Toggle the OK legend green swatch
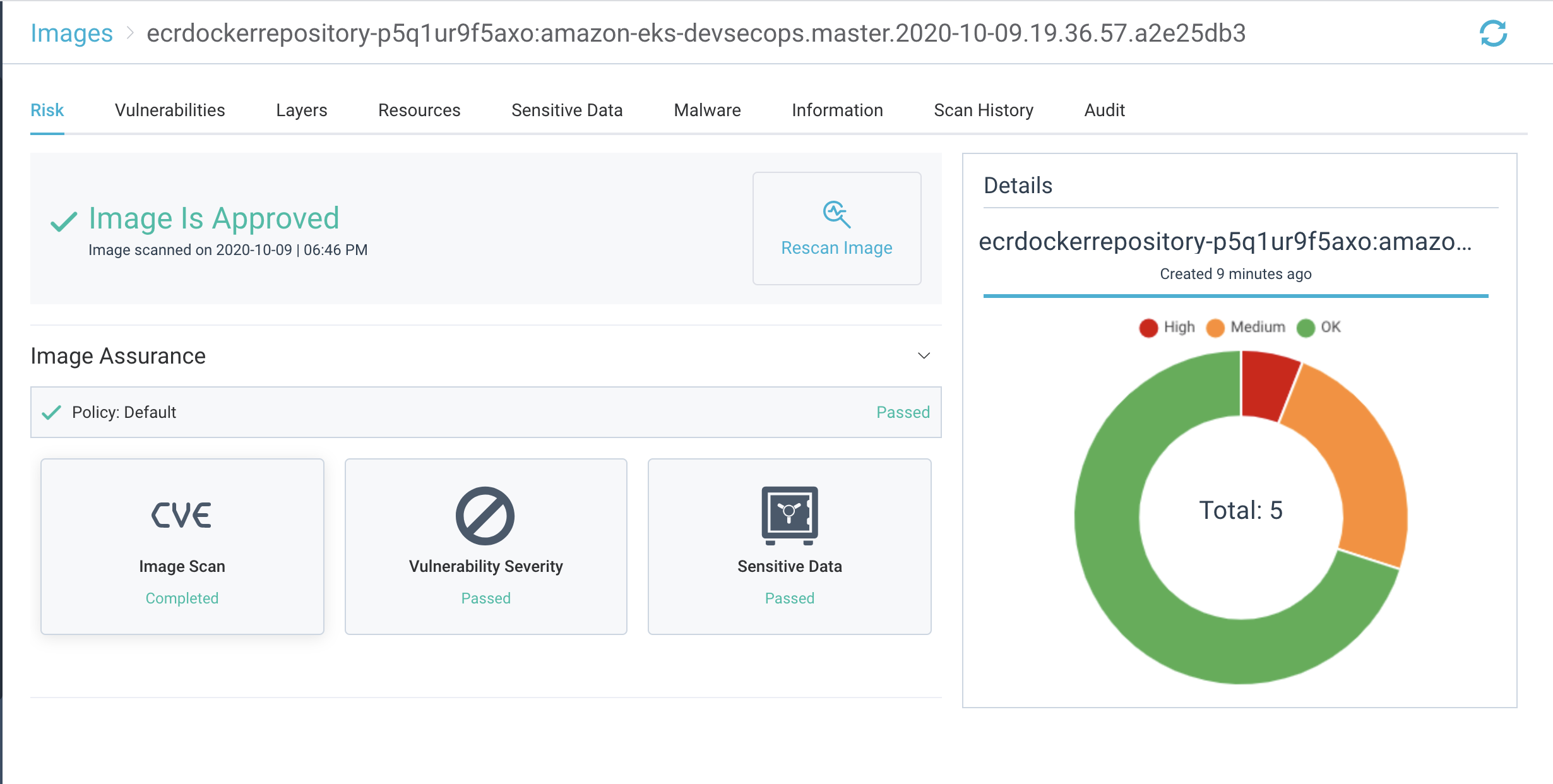This screenshot has width=1553, height=784. click(1306, 328)
